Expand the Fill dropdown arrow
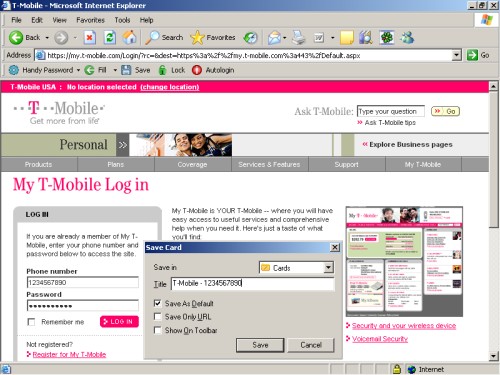 [115, 70]
